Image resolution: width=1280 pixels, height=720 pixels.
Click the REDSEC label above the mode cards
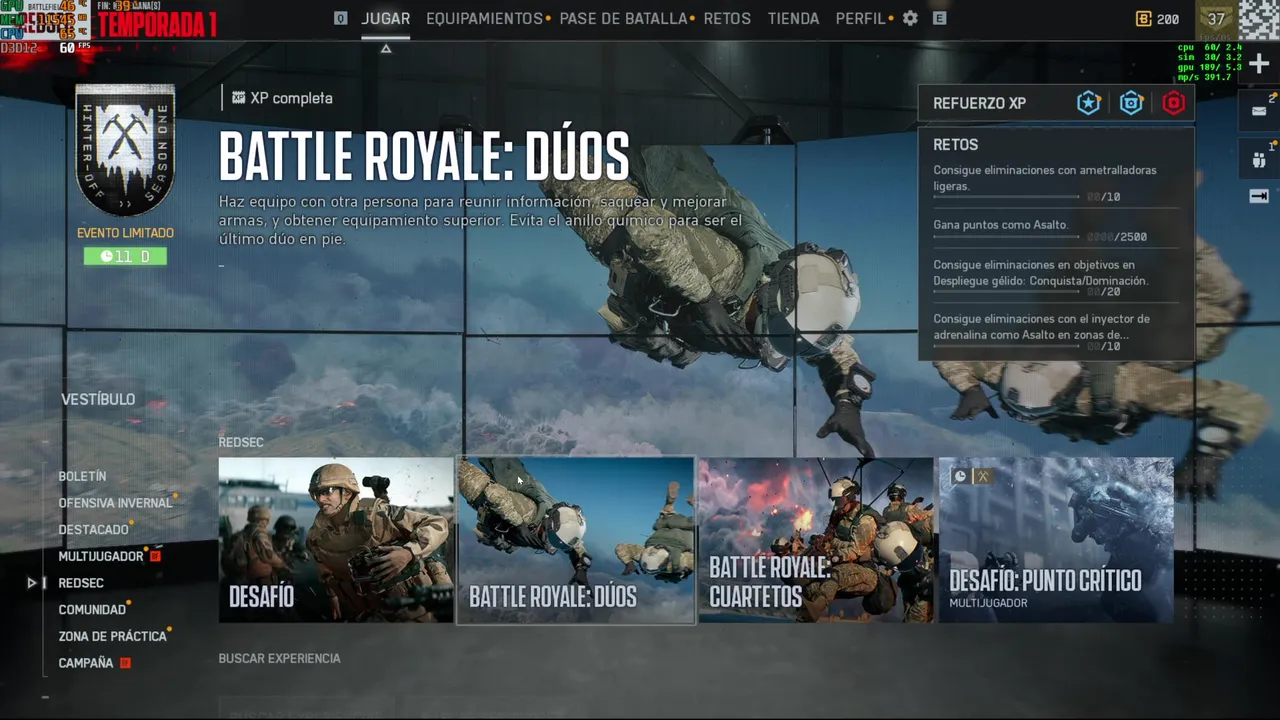click(241, 442)
